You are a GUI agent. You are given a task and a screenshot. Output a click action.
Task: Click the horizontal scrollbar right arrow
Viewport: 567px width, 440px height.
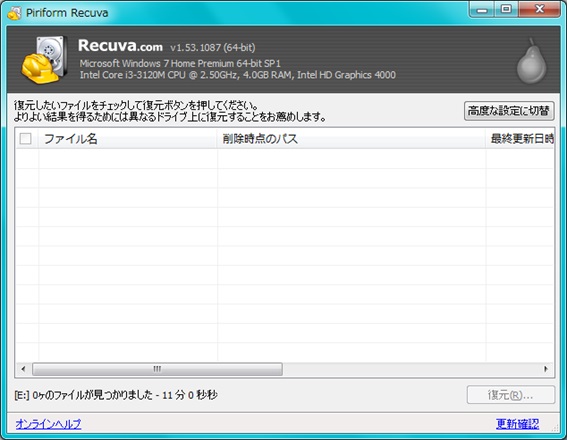coord(545,369)
